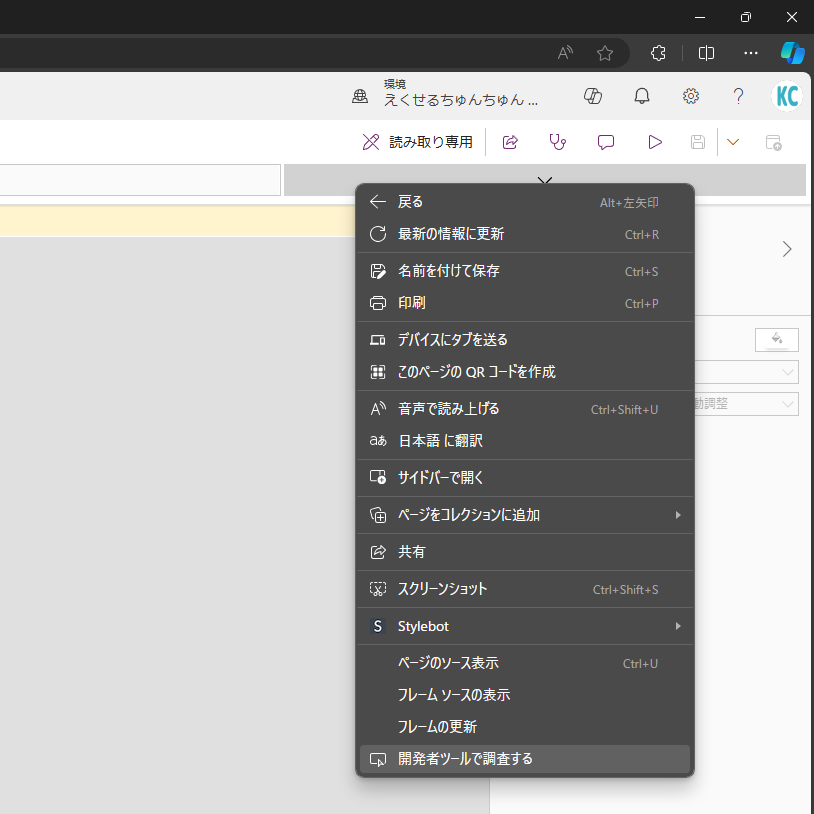Choose スクリーンショット menu item

[x=525, y=589]
